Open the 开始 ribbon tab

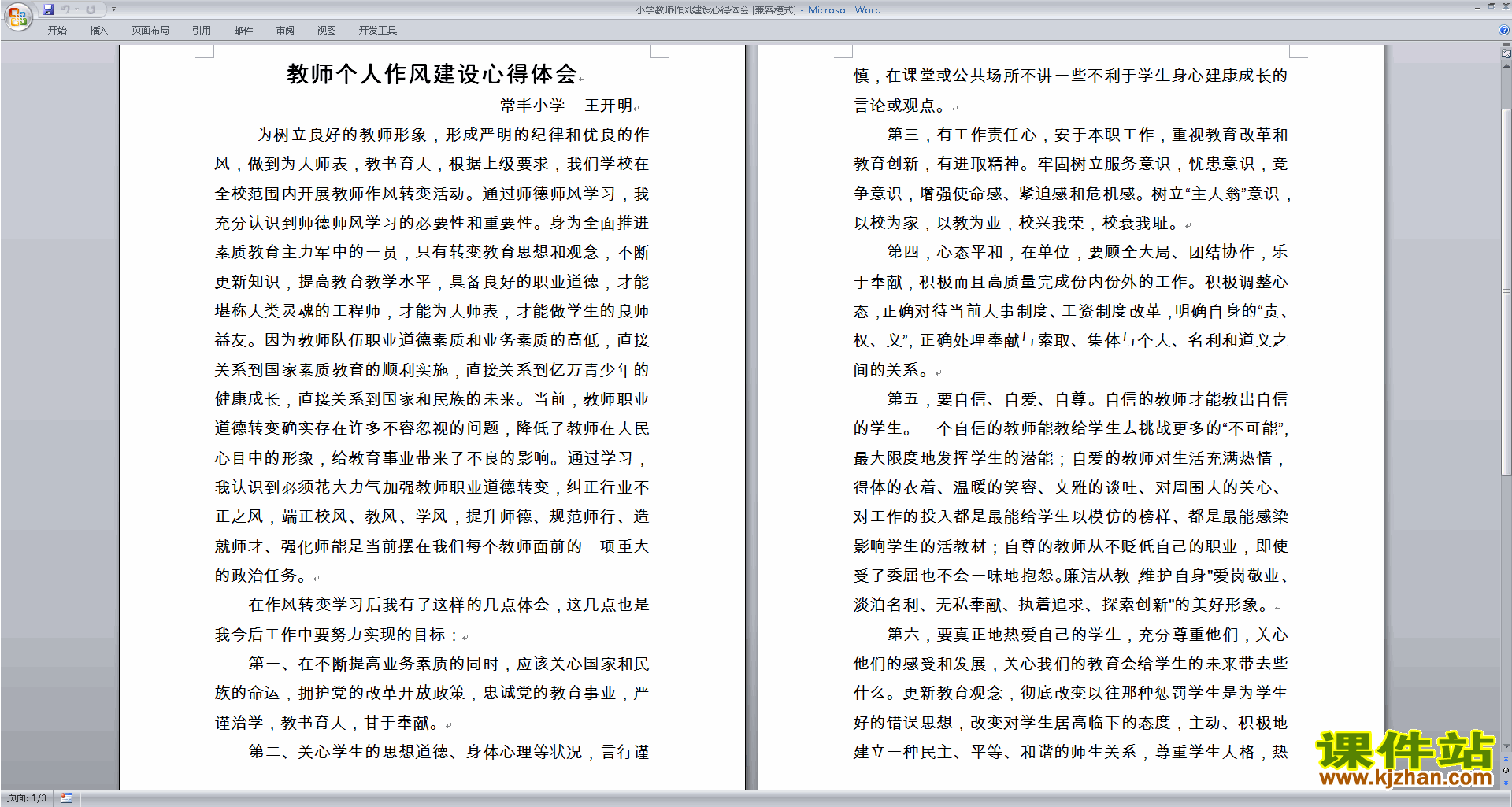[x=57, y=31]
